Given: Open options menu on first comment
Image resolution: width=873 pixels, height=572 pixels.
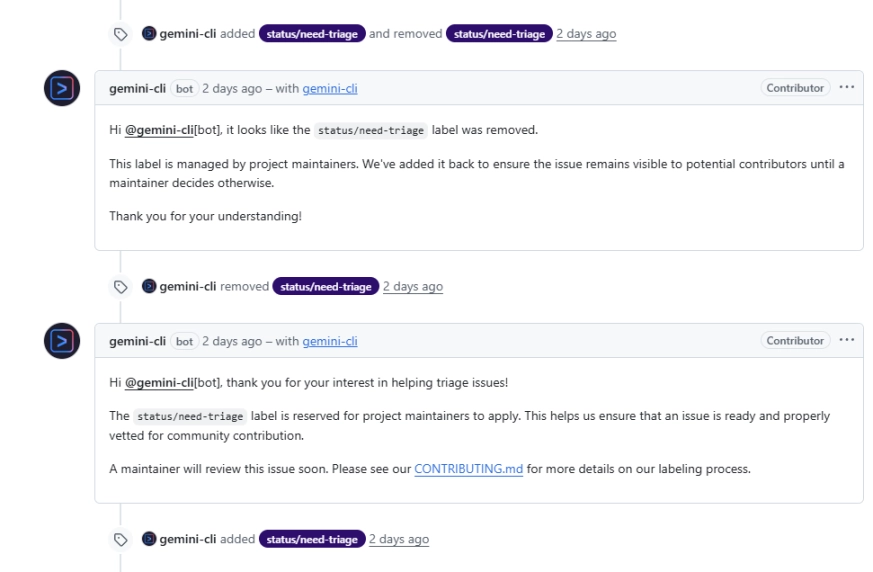Looking at the screenshot, I should point(847,88).
